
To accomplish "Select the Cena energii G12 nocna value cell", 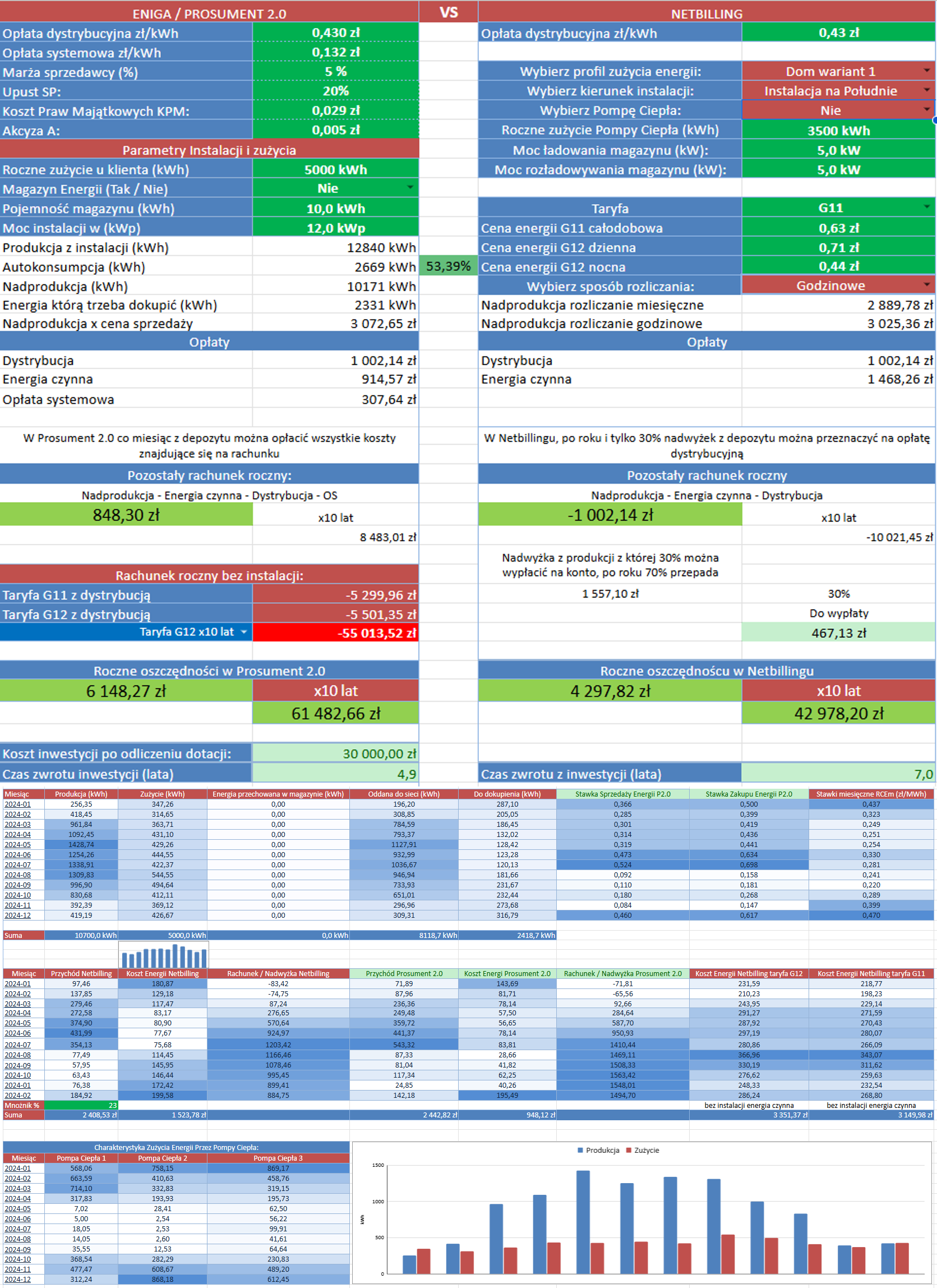I will (x=838, y=266).
